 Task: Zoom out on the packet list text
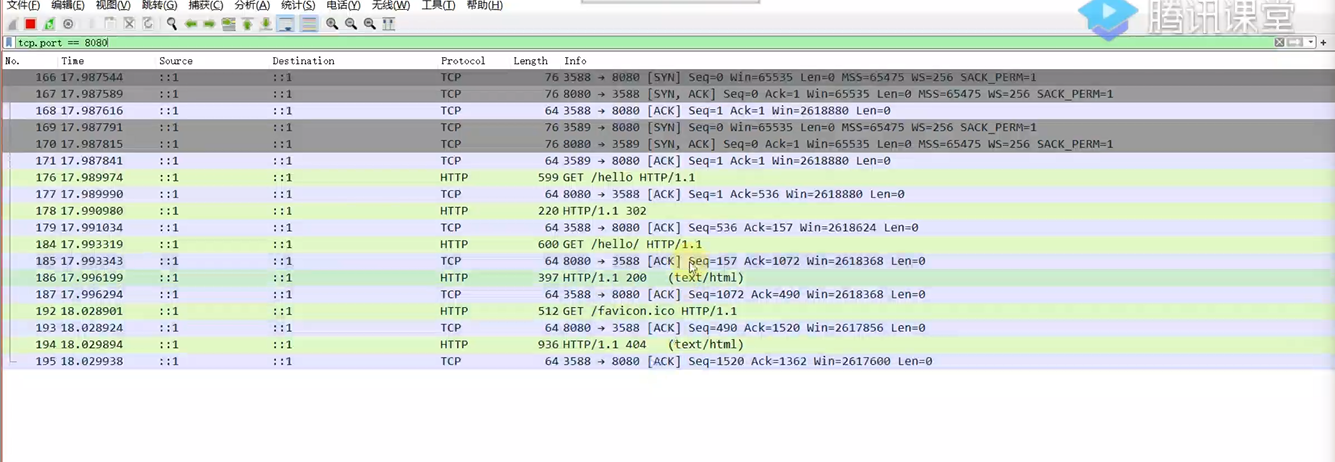(x=351, y=24)
